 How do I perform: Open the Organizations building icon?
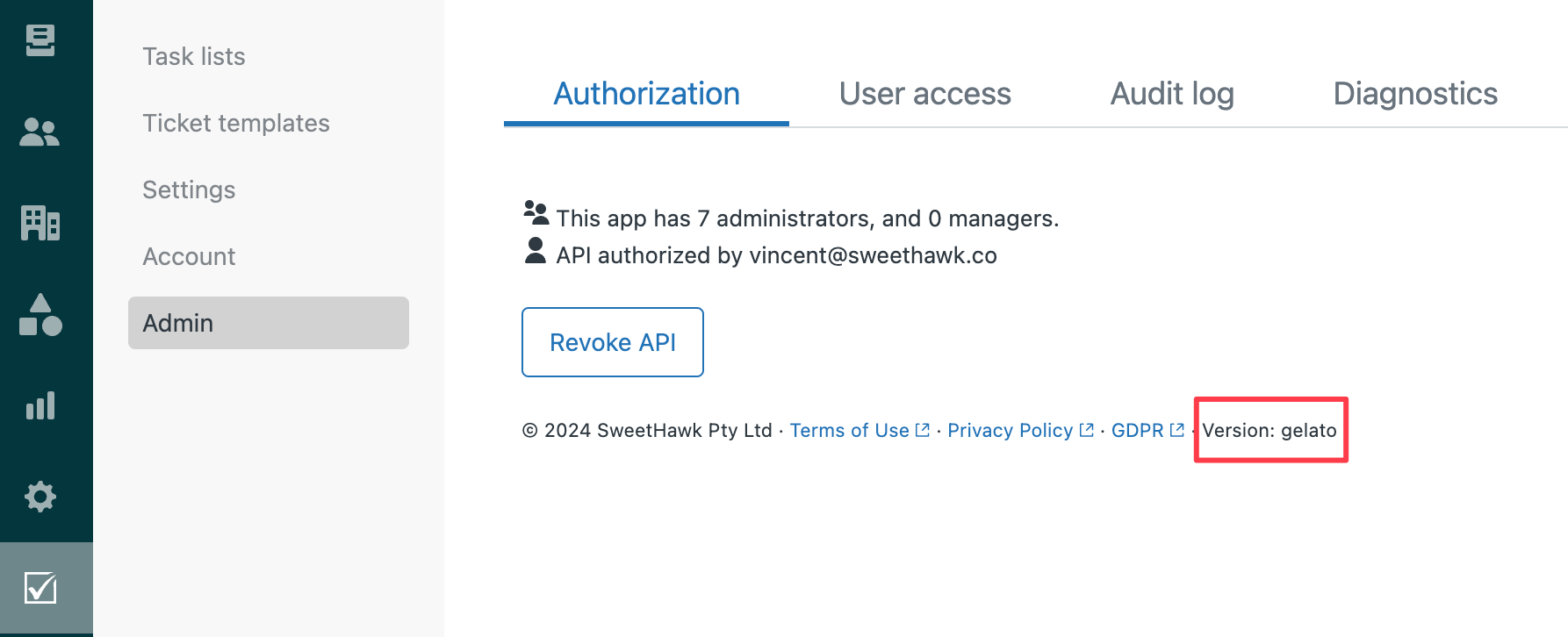(40, 223)
